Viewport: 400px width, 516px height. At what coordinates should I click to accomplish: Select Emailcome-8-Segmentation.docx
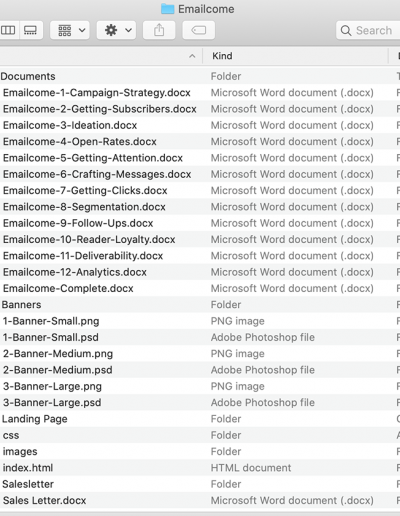(x=200, y=207)
